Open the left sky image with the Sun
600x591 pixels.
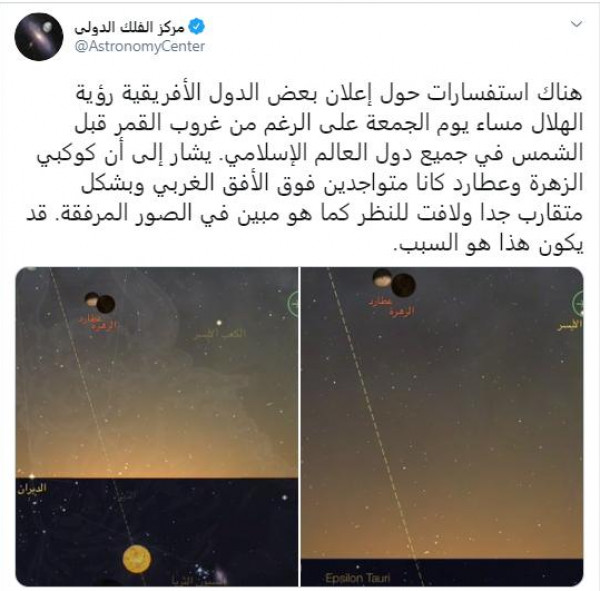coord(157,426)
